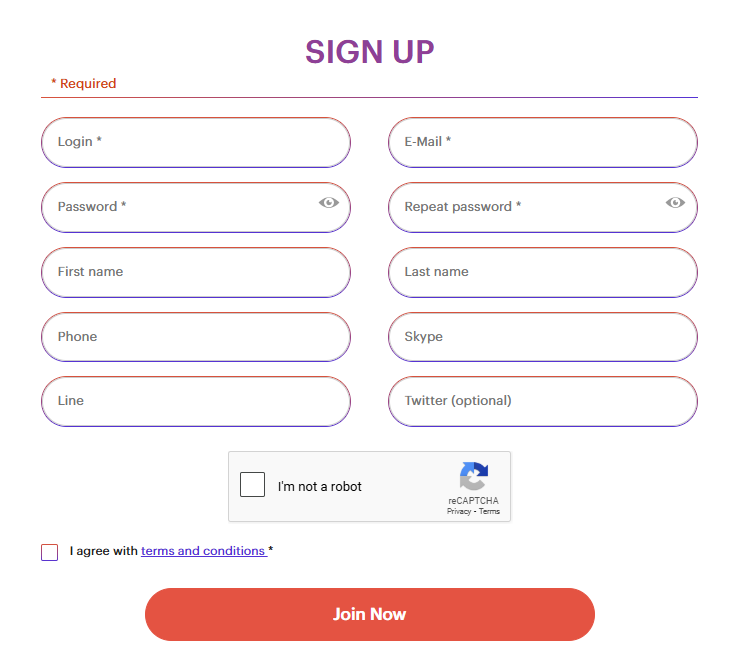This screenshot has height=660, width=733.
Task: Focus the Login input field
Action: click(196, 142)
